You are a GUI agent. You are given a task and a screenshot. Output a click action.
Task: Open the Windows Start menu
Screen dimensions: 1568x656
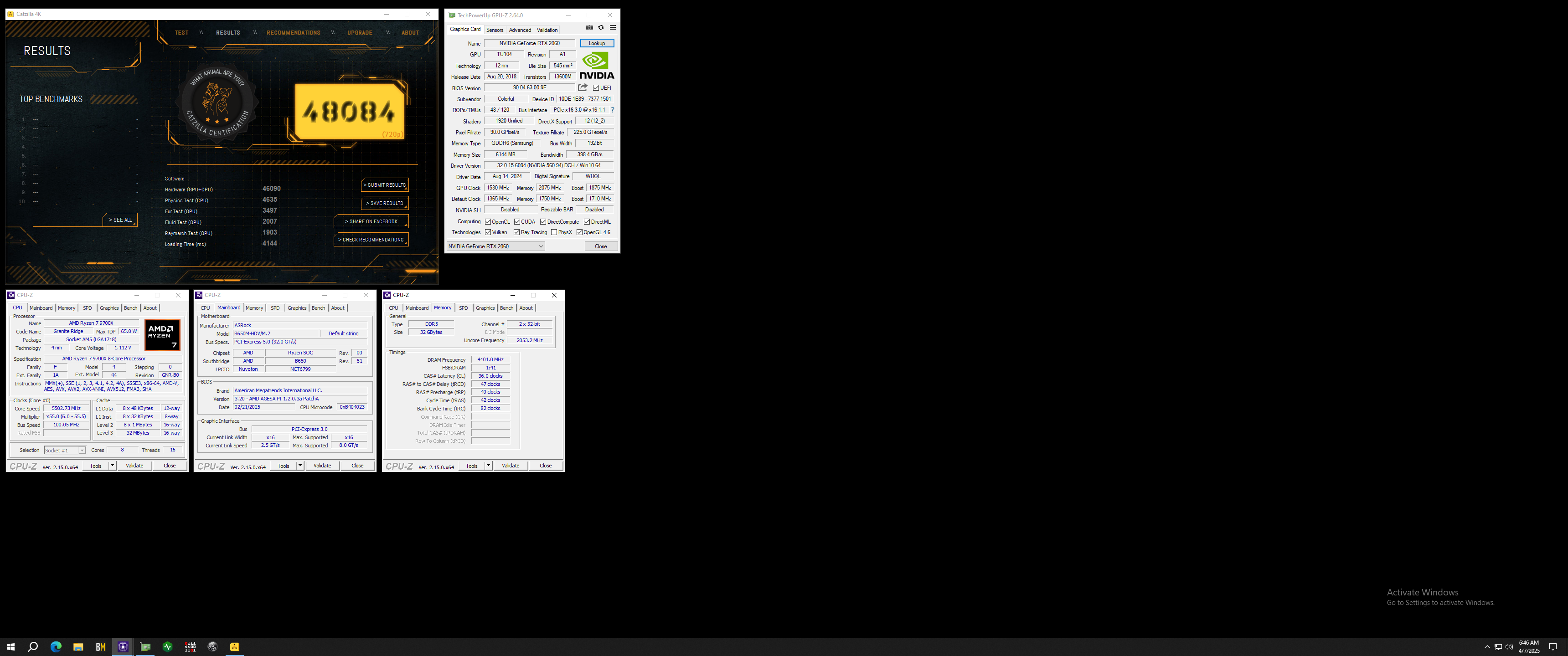pyautogui.click(x=10, y=646)
